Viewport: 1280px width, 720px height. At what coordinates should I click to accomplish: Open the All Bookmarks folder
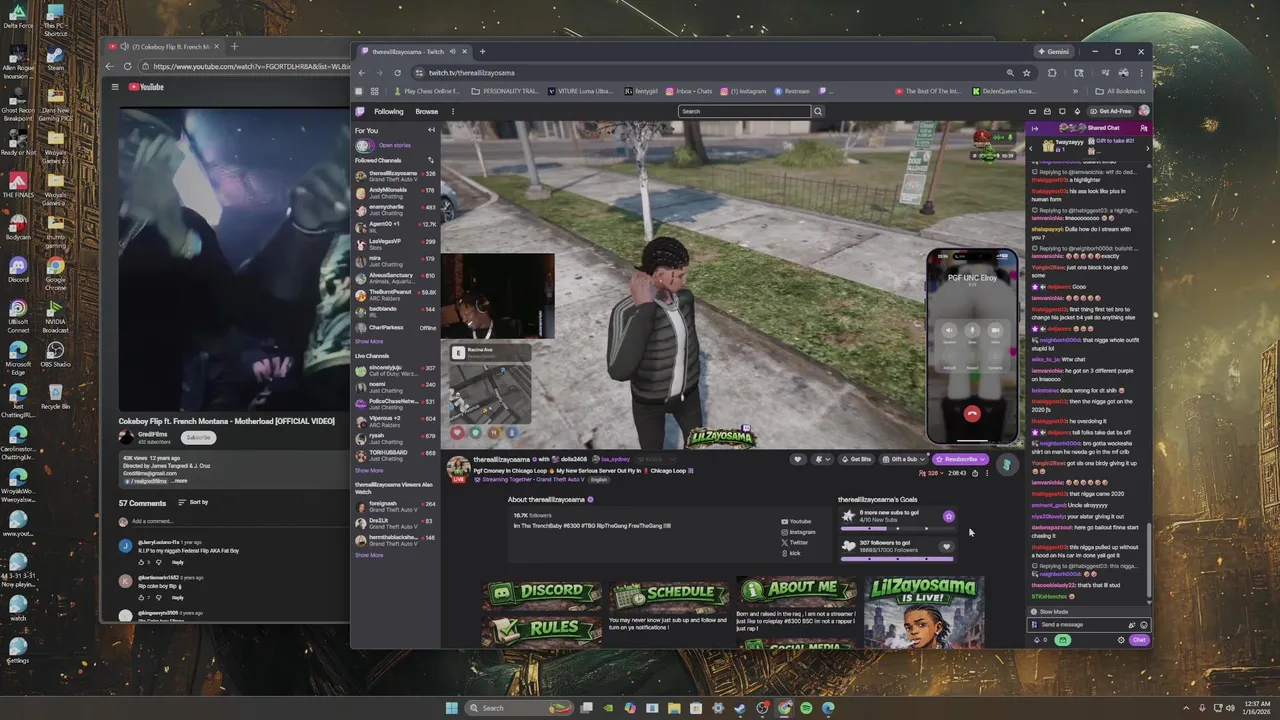pos(1121,91)
